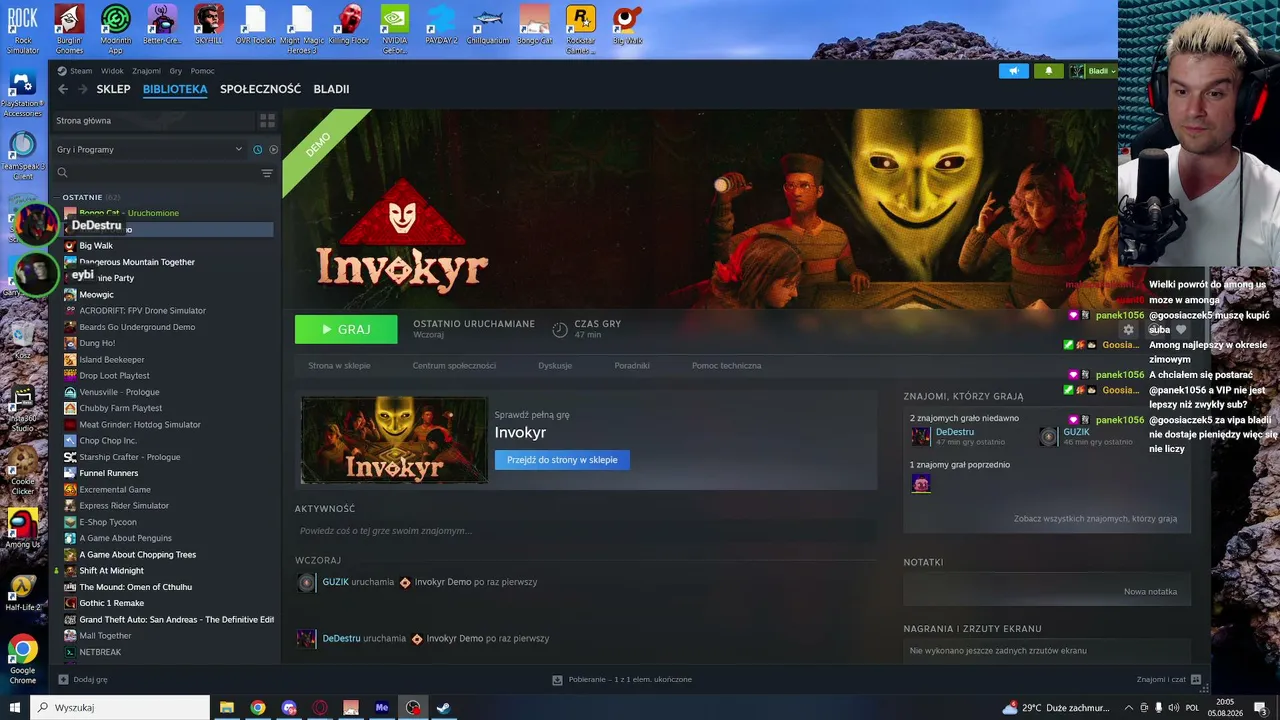Screen dimensions: 1280x720
Task: Open the Steam notifications bell
Action: (x=1049, y=71)
